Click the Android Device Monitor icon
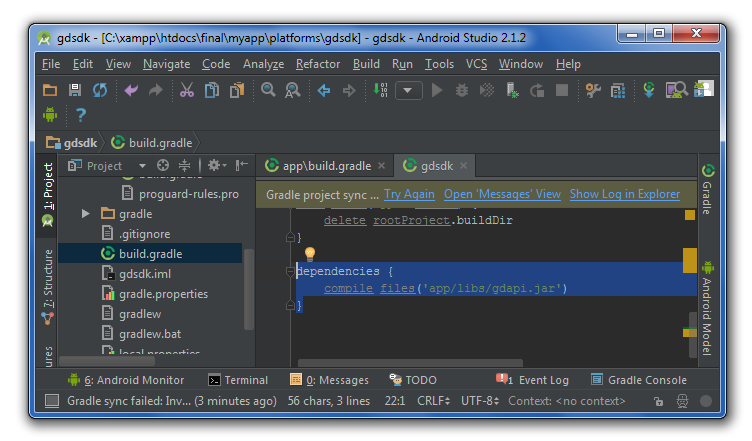The height and width of the screenshot is (441, 752). tap(50, 115)
